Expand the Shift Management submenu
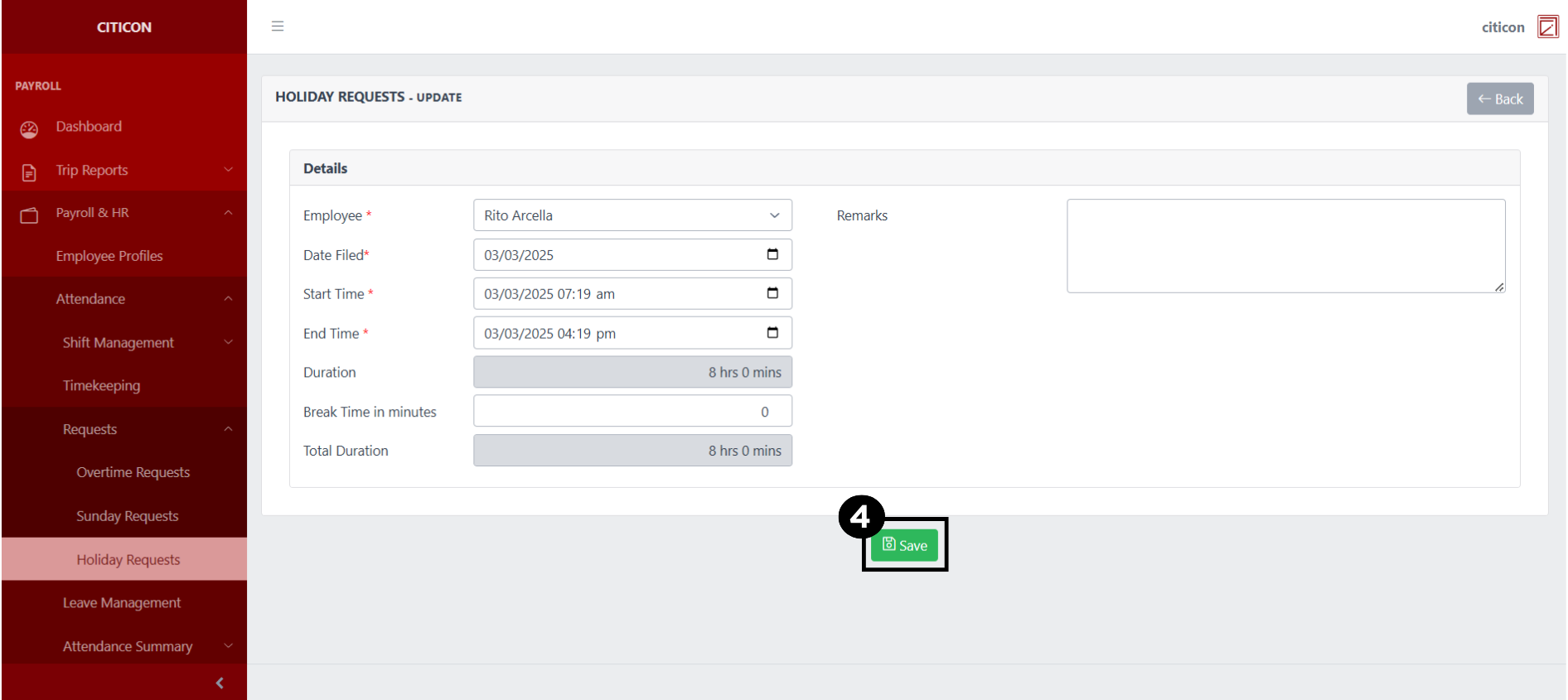1568x700 pixels. [x=228, y=342]
